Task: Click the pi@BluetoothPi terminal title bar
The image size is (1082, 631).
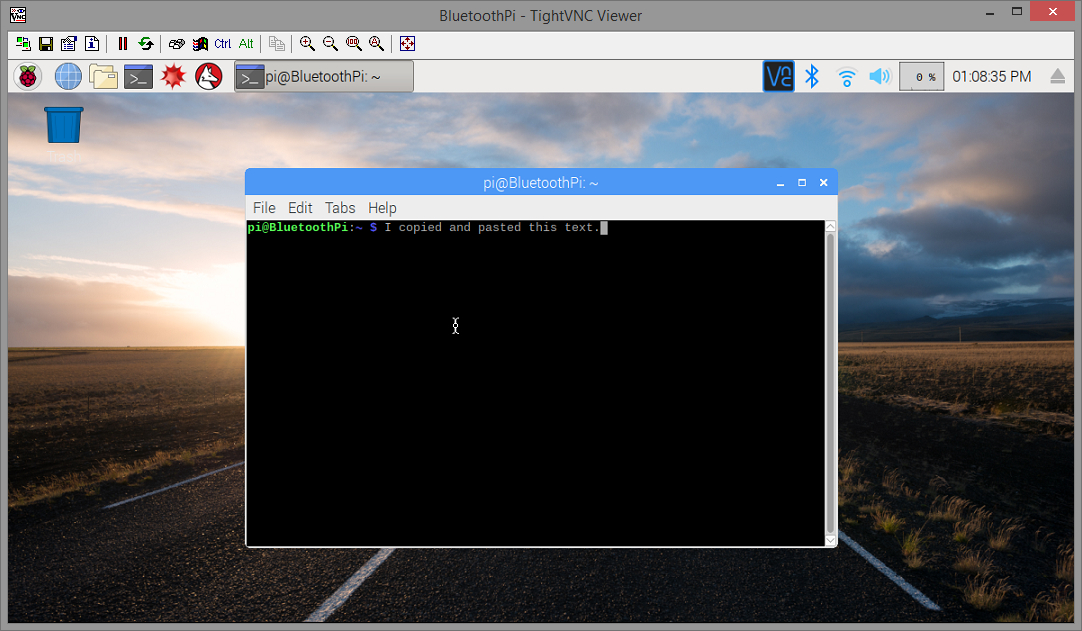Action: tap(541, 182)
